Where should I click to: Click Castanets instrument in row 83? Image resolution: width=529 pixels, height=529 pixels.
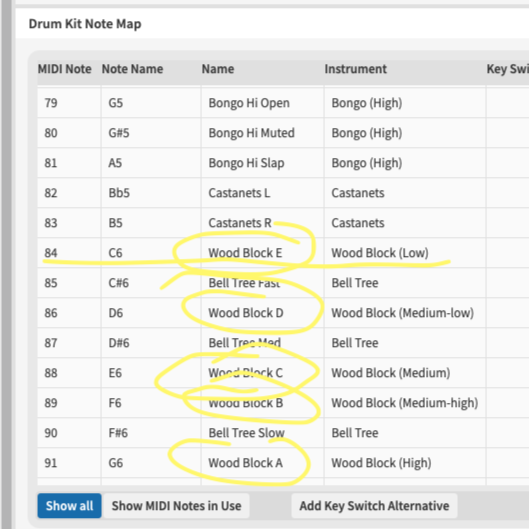pos(405,223)
